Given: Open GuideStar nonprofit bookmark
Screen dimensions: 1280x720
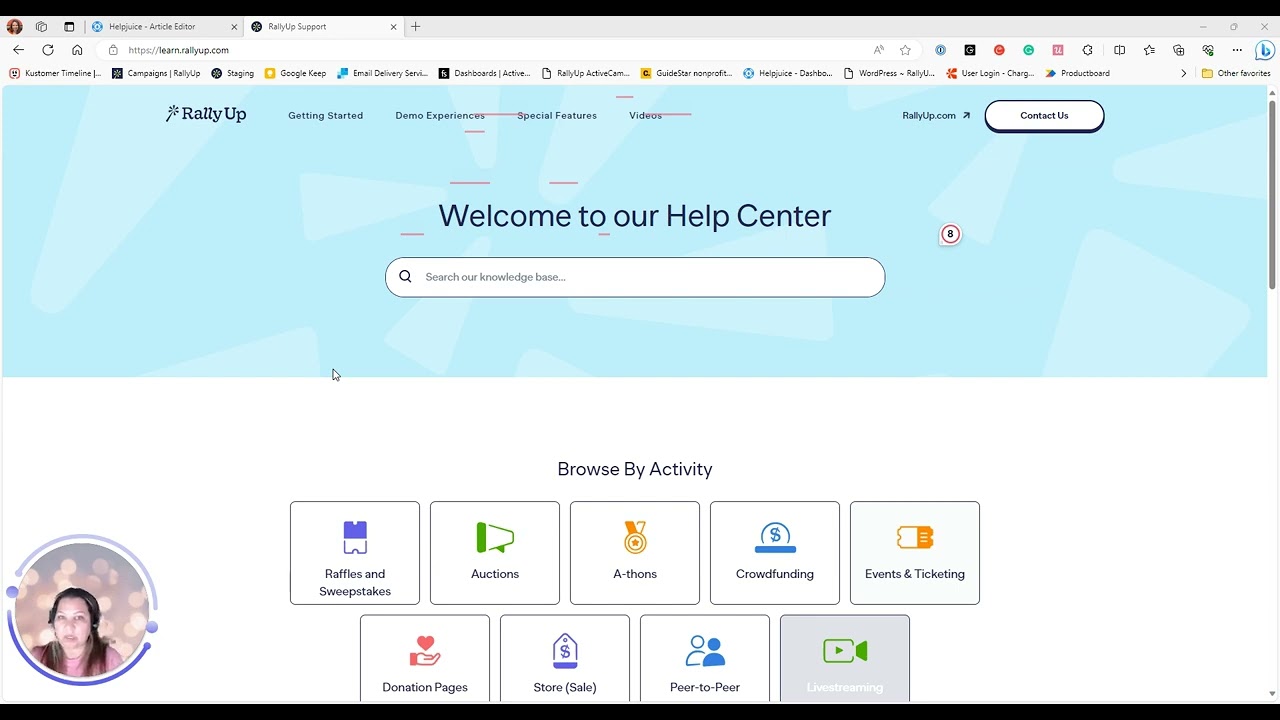Looking at the screenshot, I should pyautogui.click(x=687, y=73).
